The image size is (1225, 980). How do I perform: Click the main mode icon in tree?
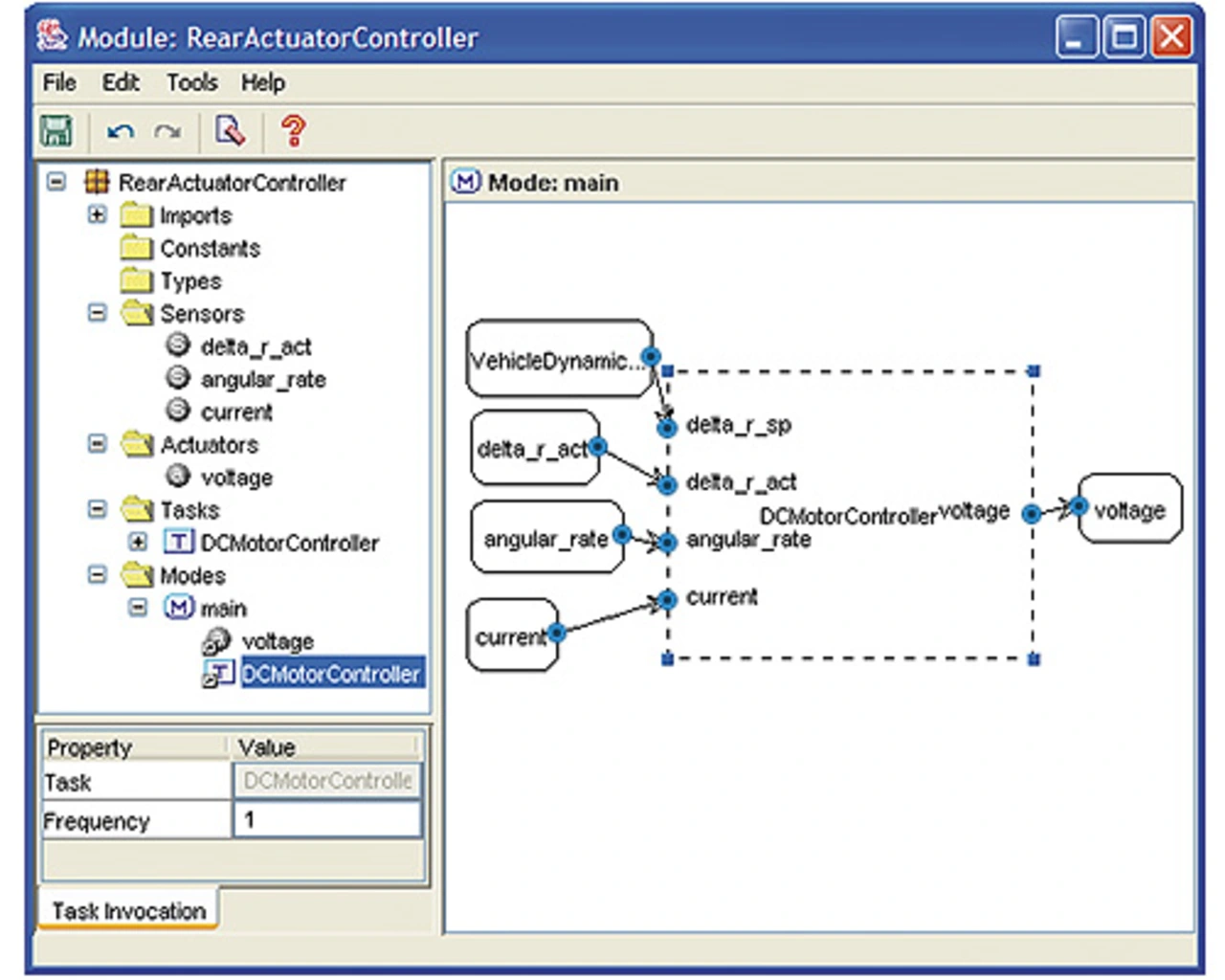pos(178,608)
